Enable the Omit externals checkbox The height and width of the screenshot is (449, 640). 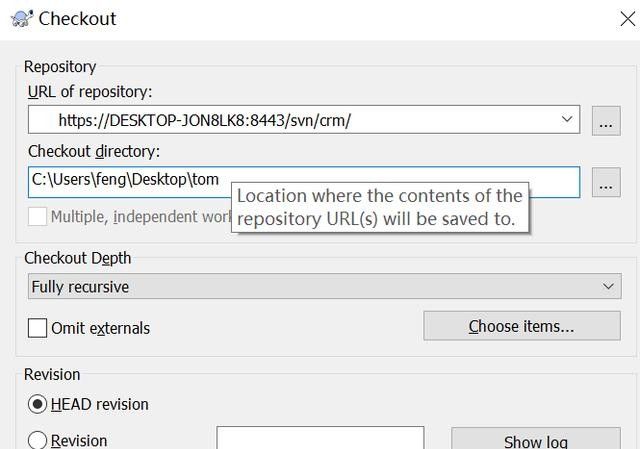38,328
